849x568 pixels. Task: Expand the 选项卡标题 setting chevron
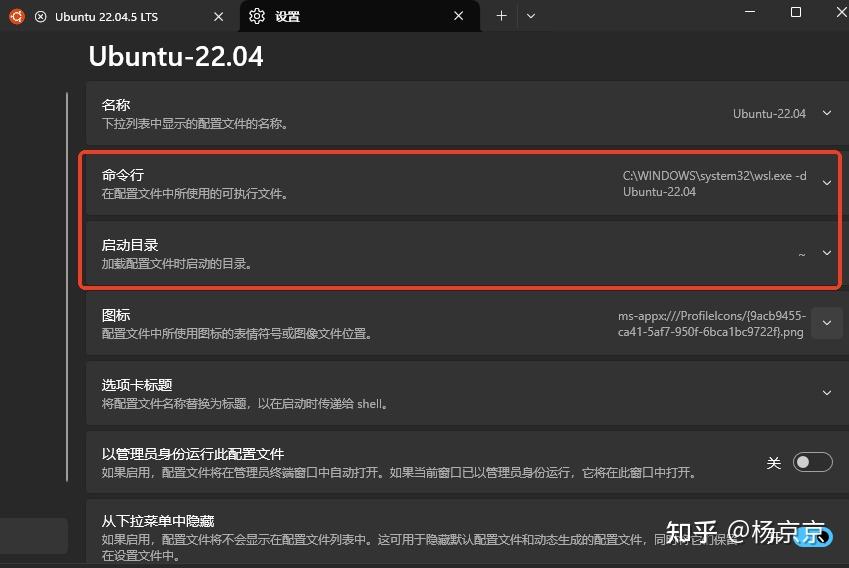coord(827,393)
